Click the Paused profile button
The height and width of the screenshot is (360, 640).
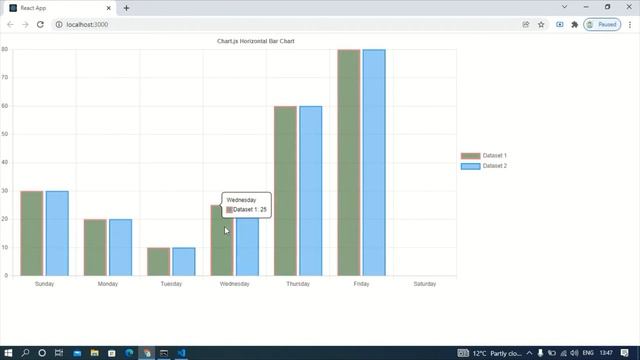click(602, 24)
